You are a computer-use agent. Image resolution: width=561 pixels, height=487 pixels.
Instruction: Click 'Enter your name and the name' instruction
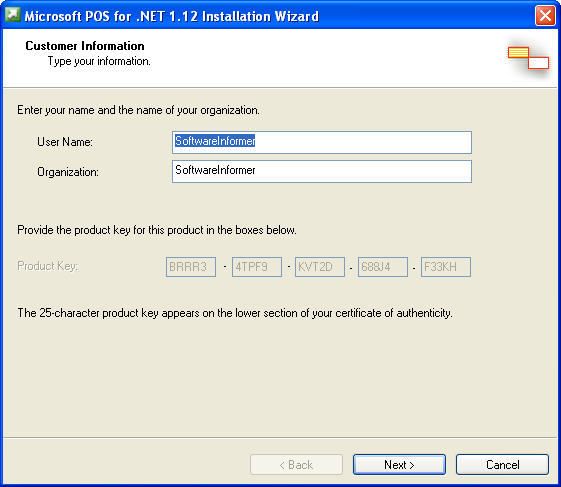point(138,110)
